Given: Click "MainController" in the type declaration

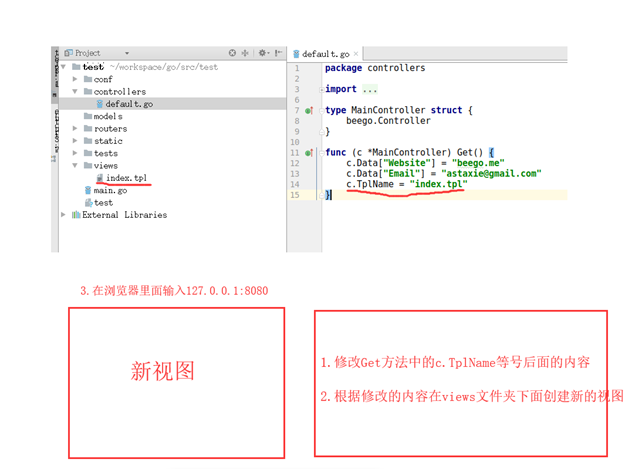Looking at the screenshot, I should pos(388,110).
